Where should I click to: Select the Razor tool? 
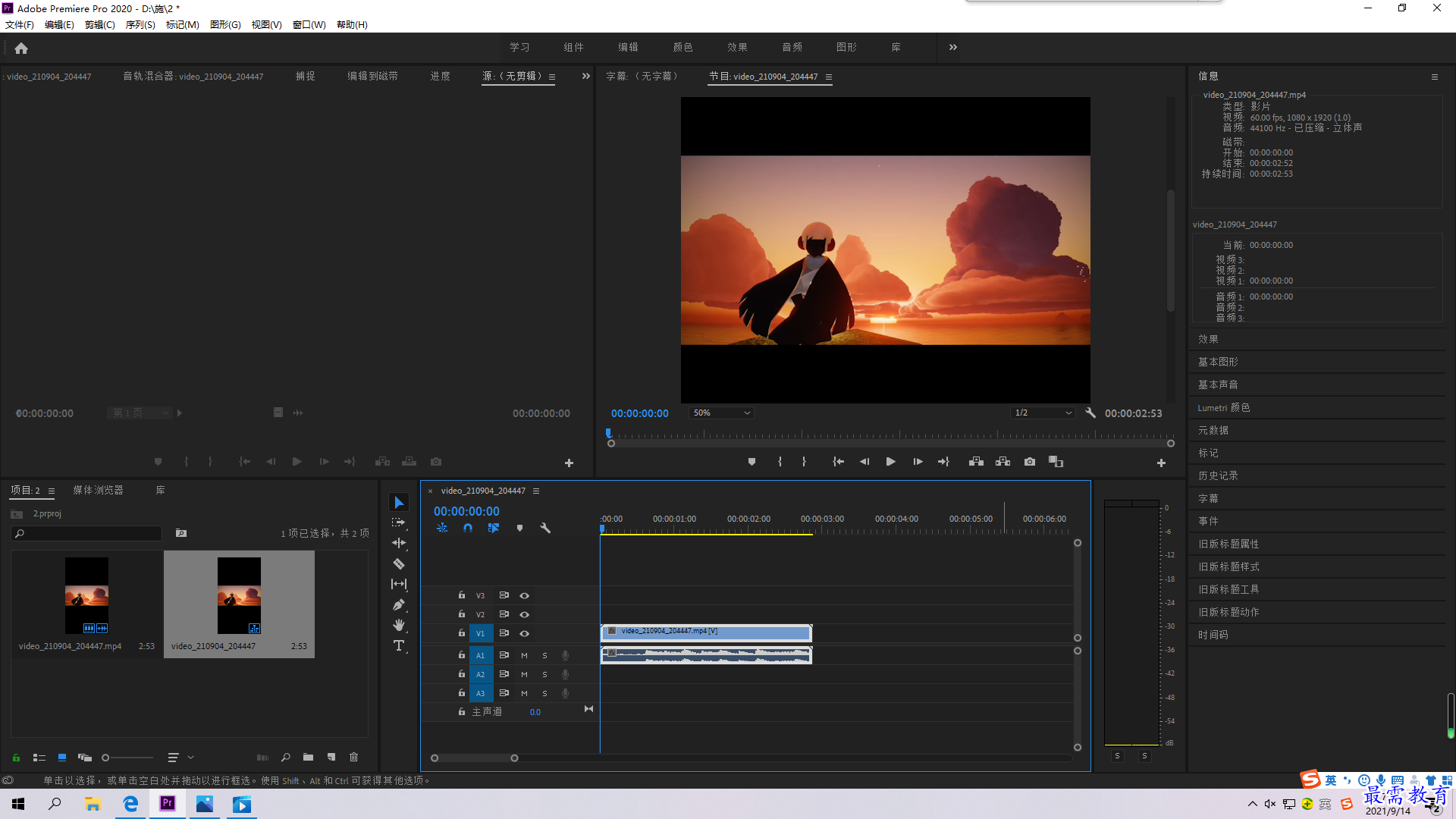pyautogui.click(x=399, y=564)
